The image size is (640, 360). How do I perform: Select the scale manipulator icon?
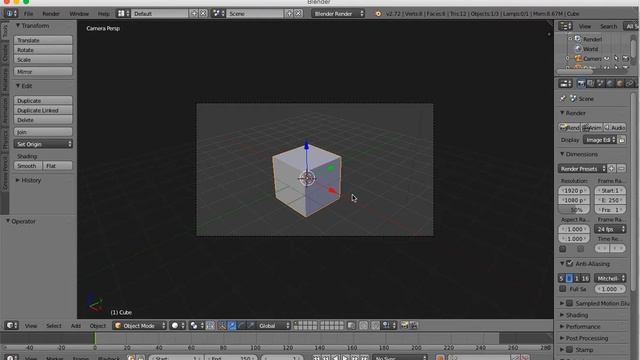(251, 325)
